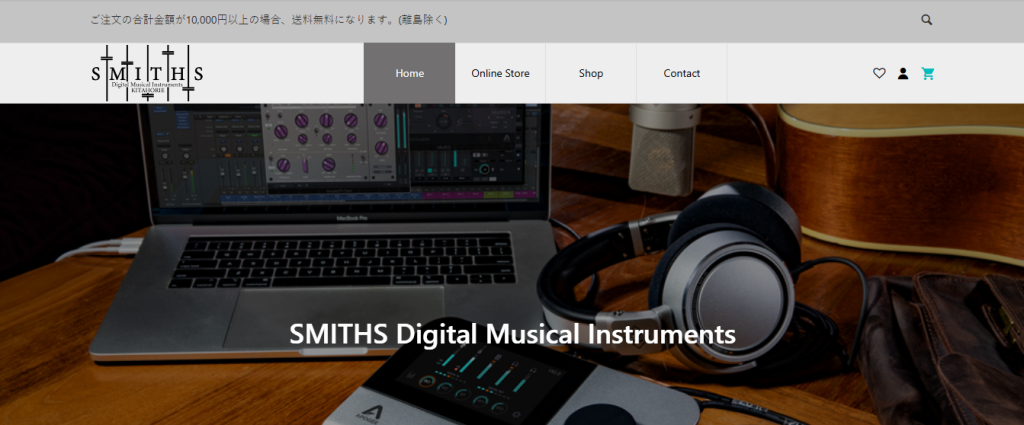The height and width of the screenshot is (425, 1024).
Task: Click the wishlist heart icon
Action: (x=879, y=73)
